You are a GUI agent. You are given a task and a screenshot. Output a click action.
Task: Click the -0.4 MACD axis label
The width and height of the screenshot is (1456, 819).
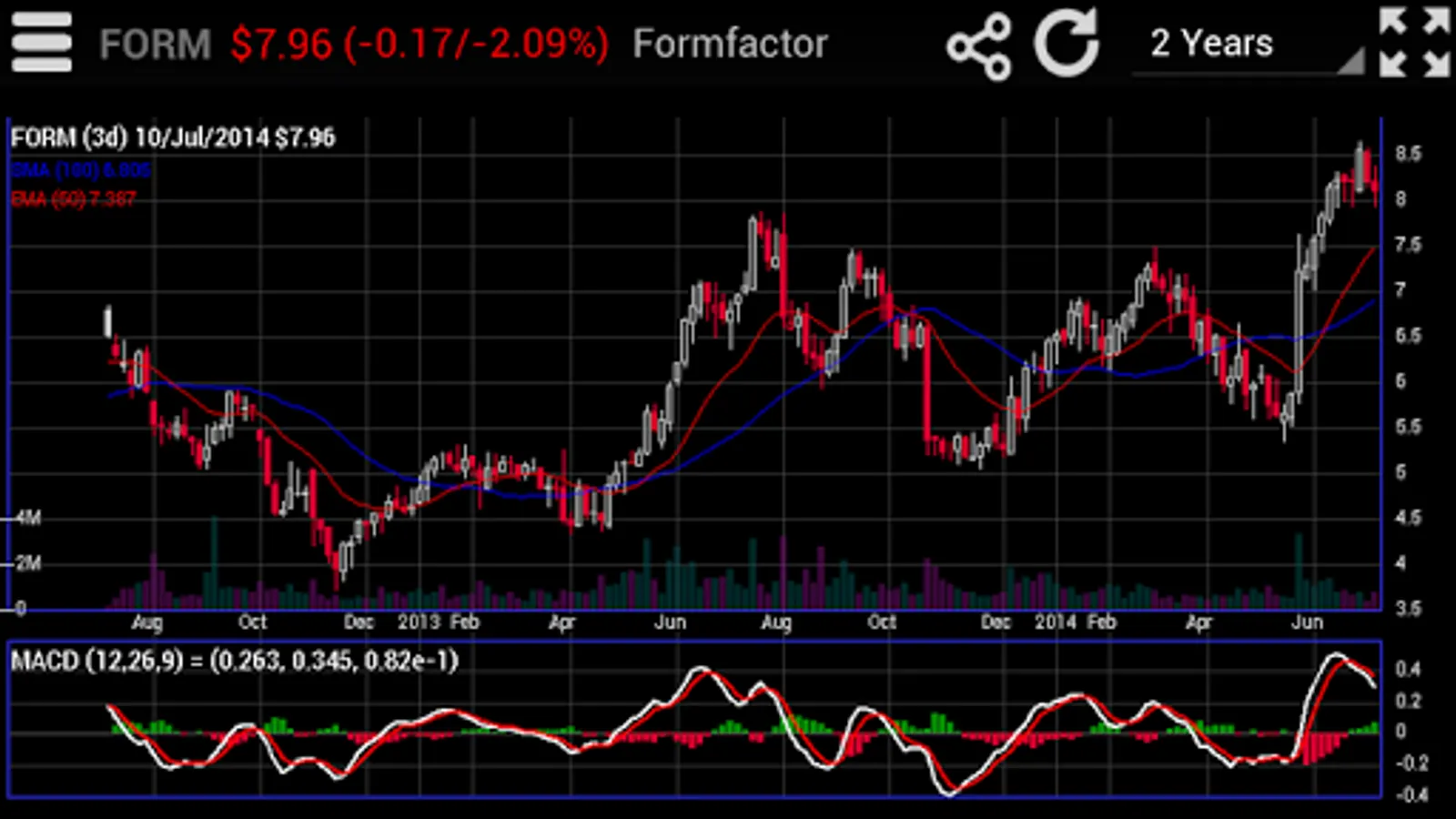coord(1411,794)
